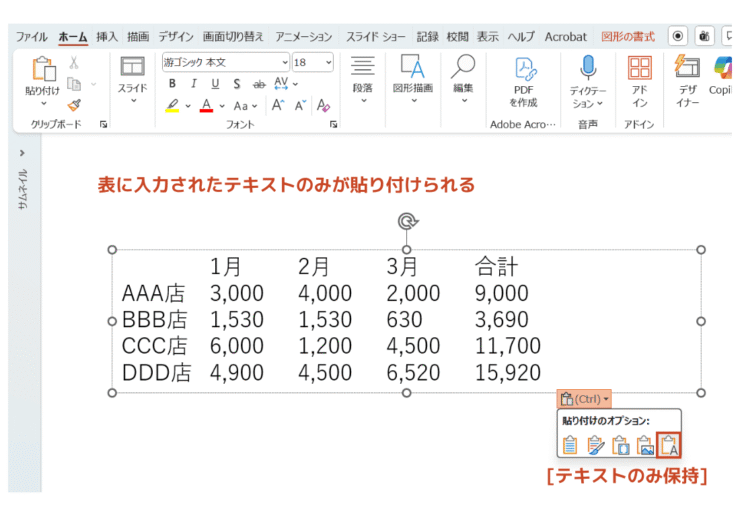Click the Cut scissors icon
Viewport: 740px width, 505px height.
[x=74, y=62]
